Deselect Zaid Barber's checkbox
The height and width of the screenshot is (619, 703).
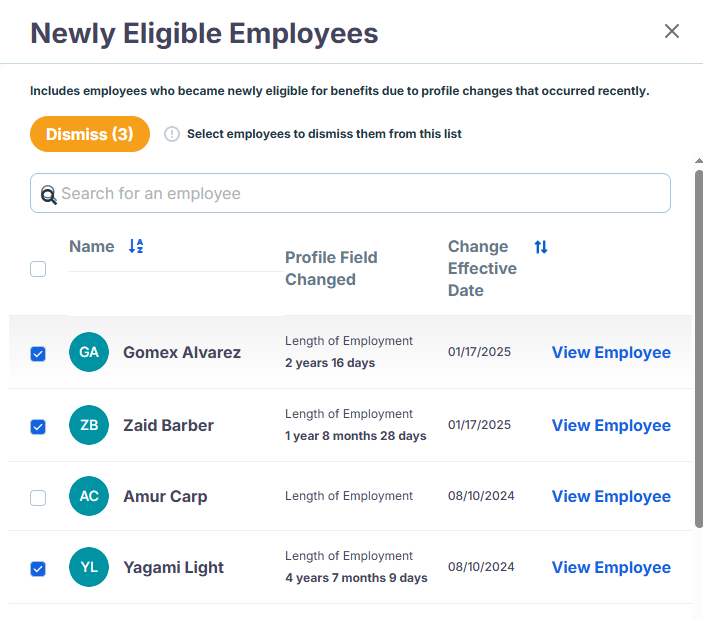click(38, 427)
